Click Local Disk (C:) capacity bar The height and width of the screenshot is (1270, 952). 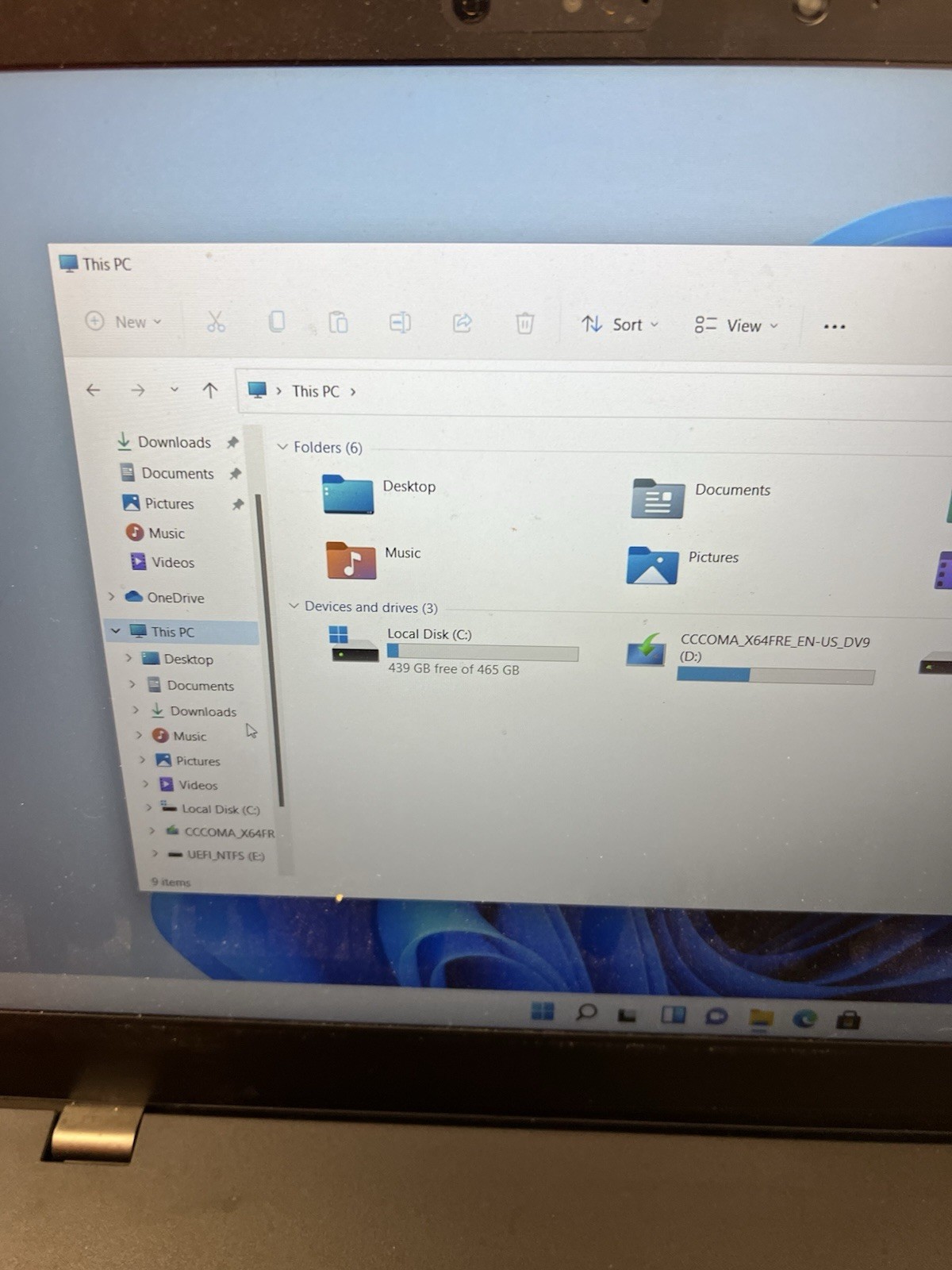482,652
